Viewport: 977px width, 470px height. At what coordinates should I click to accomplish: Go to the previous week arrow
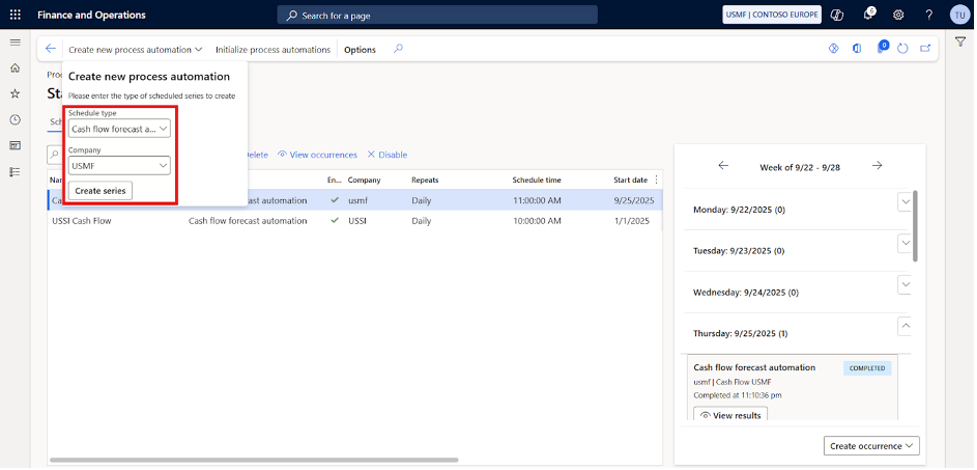[723, 166]
